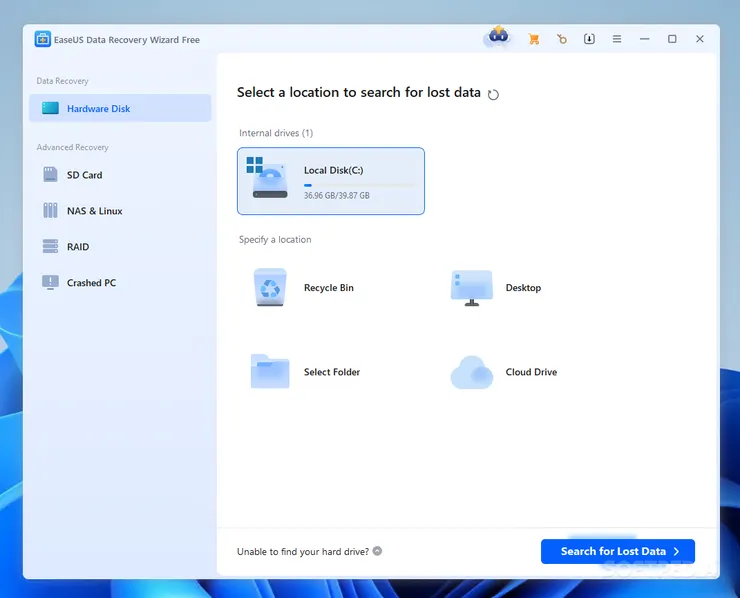Viewport: 740px width, 598px height.
Task: Click the robot assistant mascot icon
Action: (x=497, y=38)
